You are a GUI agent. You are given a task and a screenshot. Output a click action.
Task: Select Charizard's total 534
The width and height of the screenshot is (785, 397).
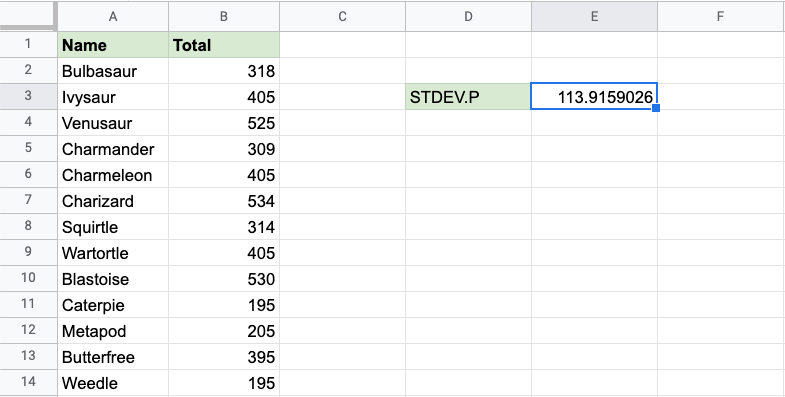(x=224, y=201)
